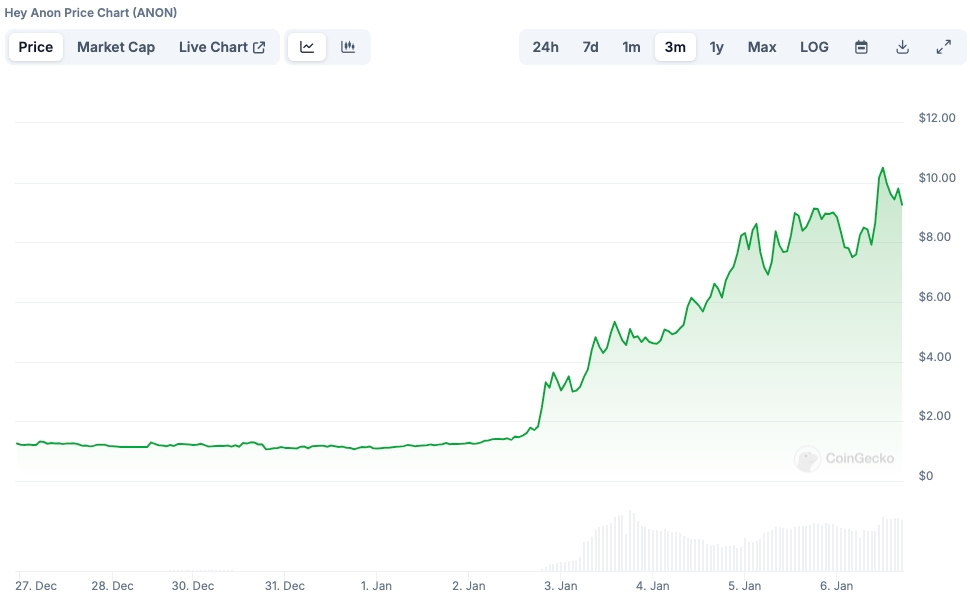Viewport: 970px width, 607px height.
Task: Select the 1y time range
Action: (716, 47)
